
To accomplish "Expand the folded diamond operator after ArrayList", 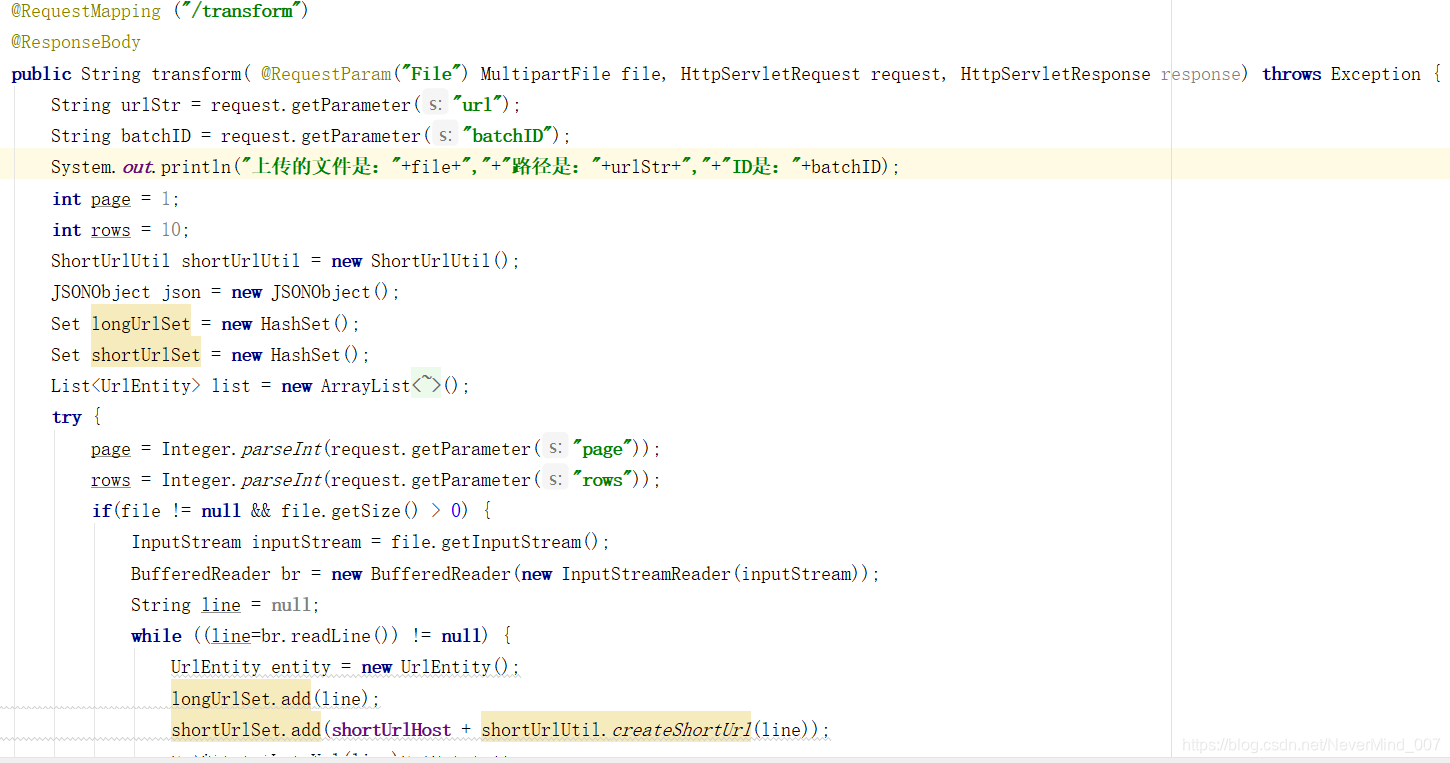I will [425, 384].
